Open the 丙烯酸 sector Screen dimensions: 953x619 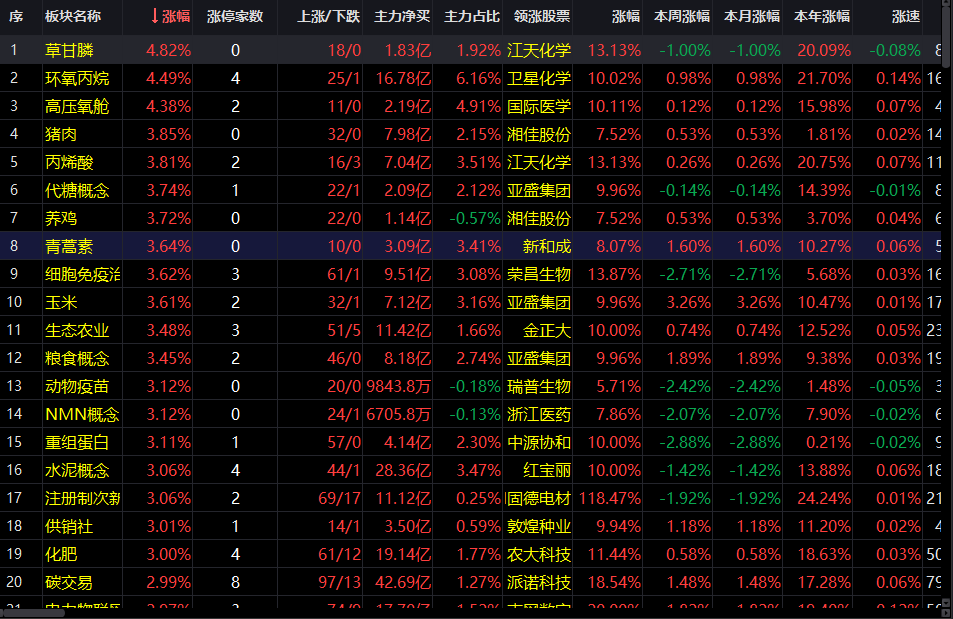coord(69,162)
